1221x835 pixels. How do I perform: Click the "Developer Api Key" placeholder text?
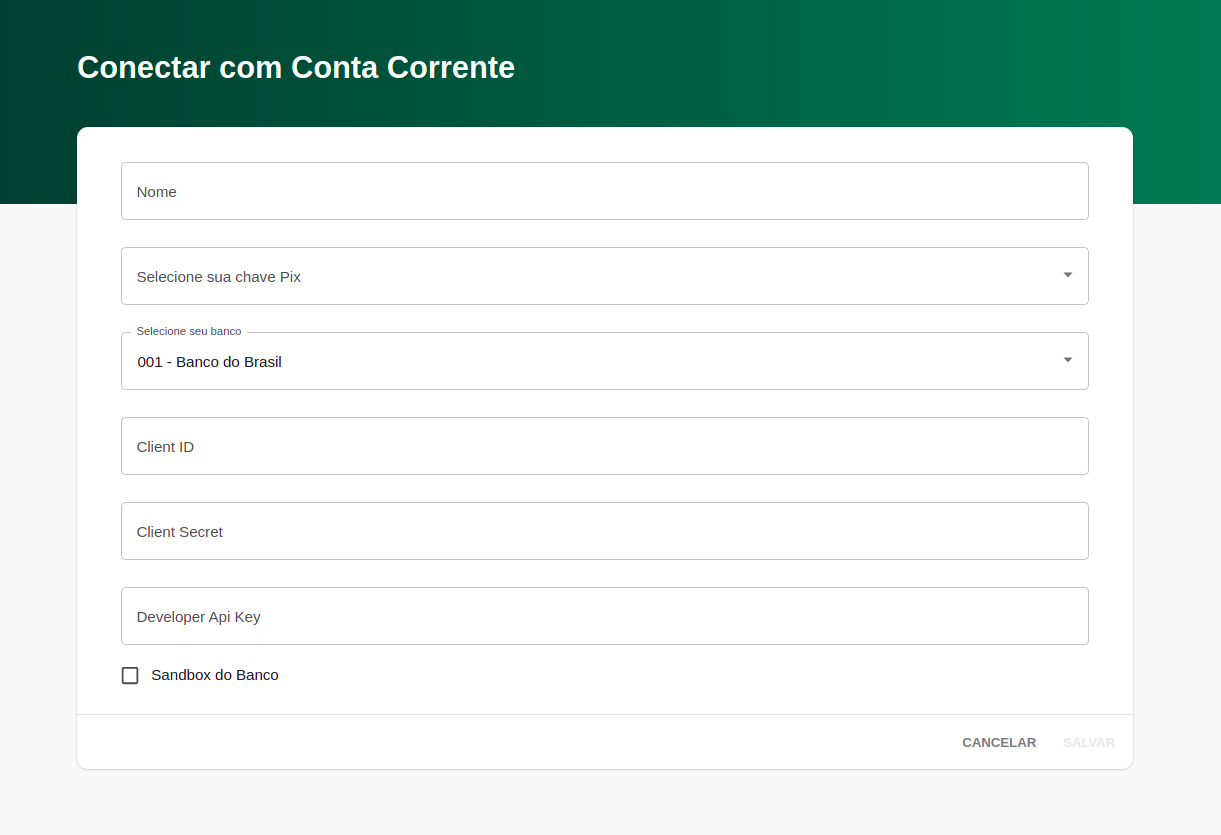(x=199, y=617)
